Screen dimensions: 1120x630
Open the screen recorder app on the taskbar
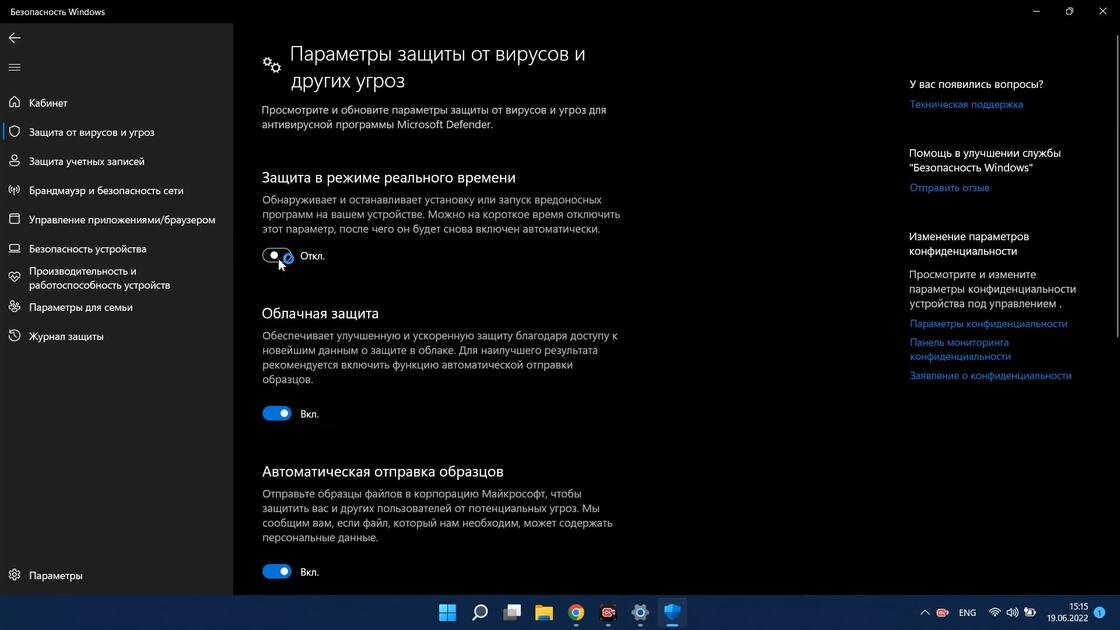pos(609,612)
